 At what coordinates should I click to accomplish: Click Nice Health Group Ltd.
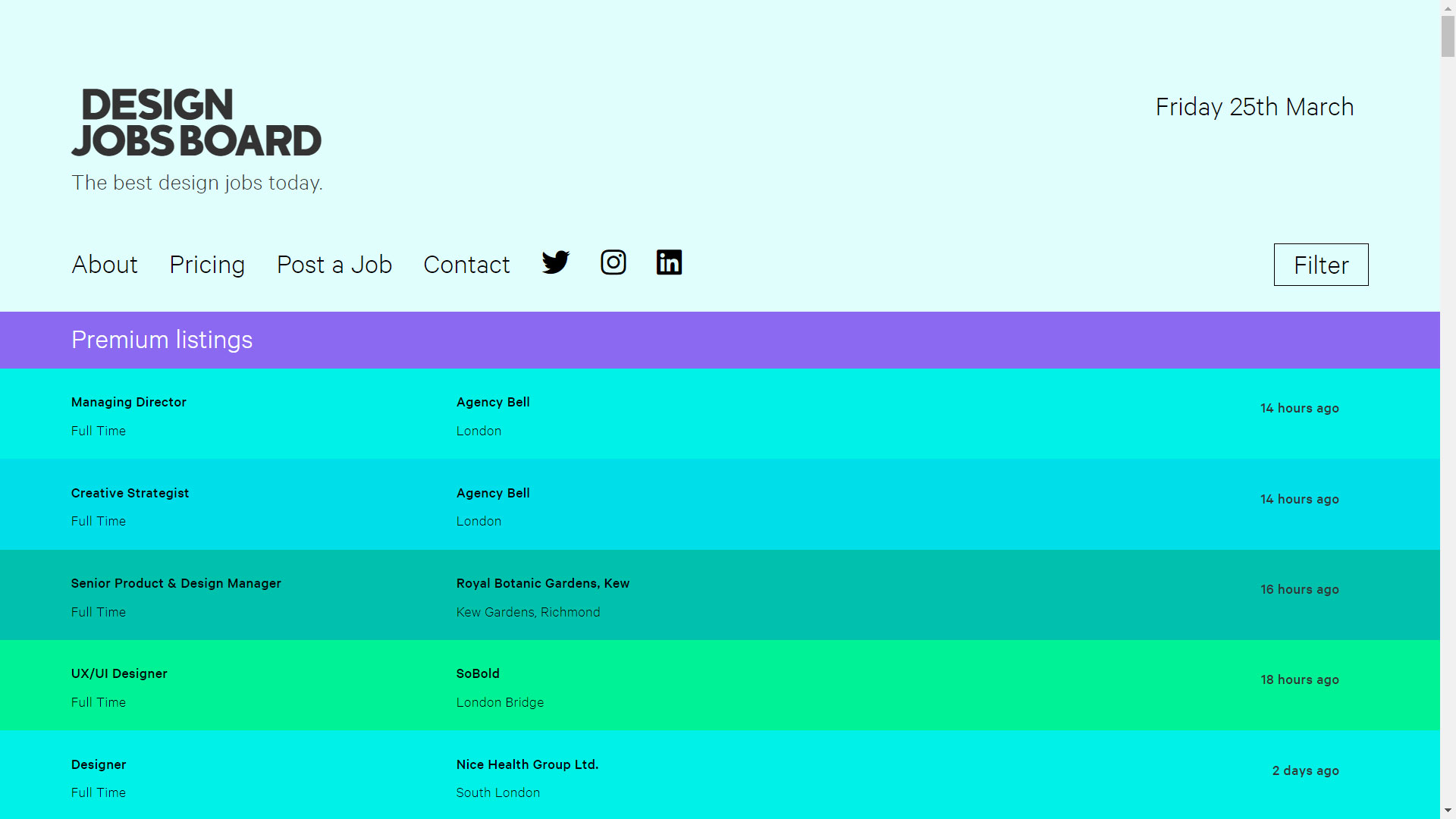coord(527,764)
